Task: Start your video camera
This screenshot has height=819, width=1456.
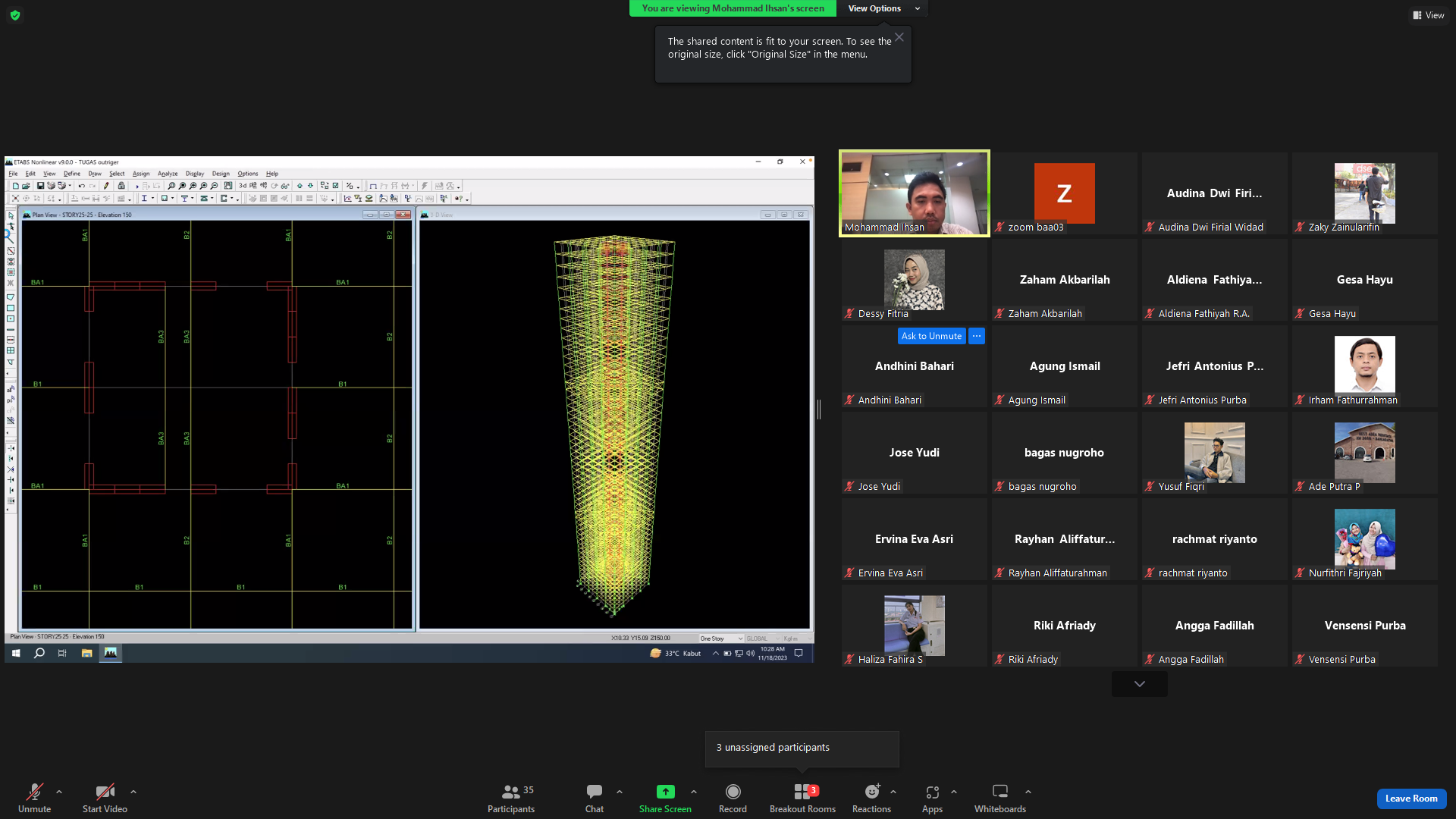Action: tap(105, 799)
